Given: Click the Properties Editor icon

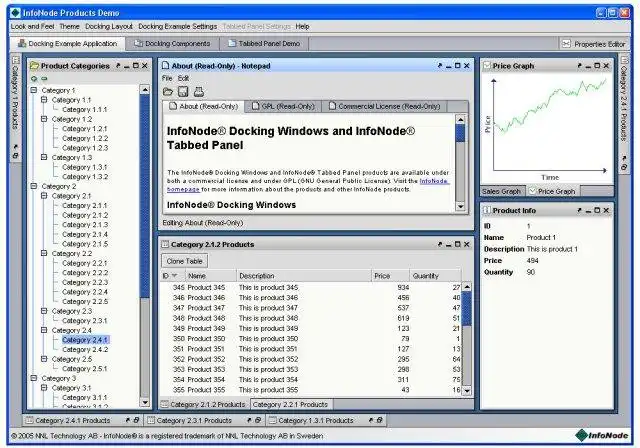Looking at the screenshot, I should (566, 44).
